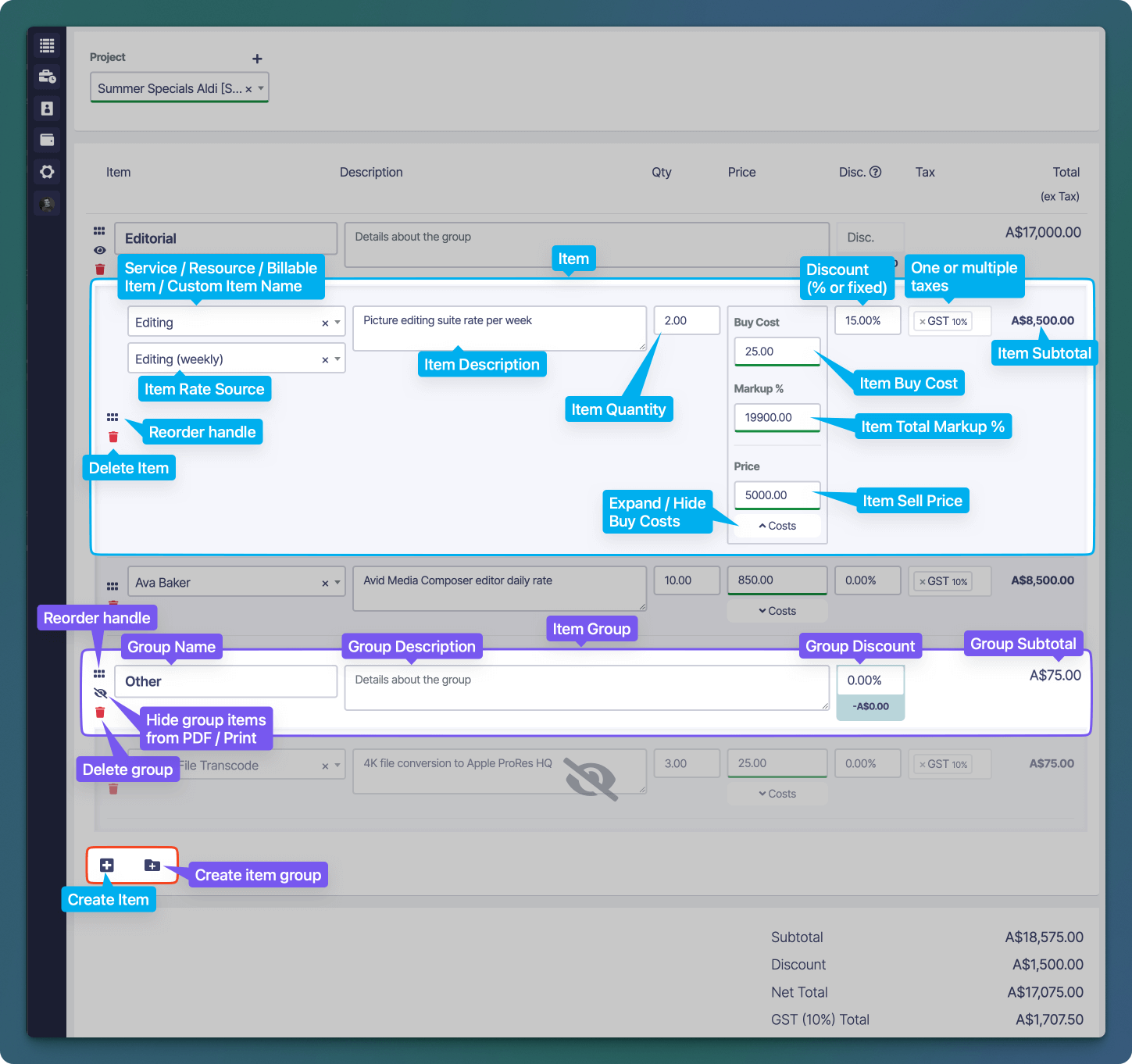Screen dimensions: 1132x1064
Task: Select the A$17,000.00 Editorial total
Action: (x=1043, y=232)
